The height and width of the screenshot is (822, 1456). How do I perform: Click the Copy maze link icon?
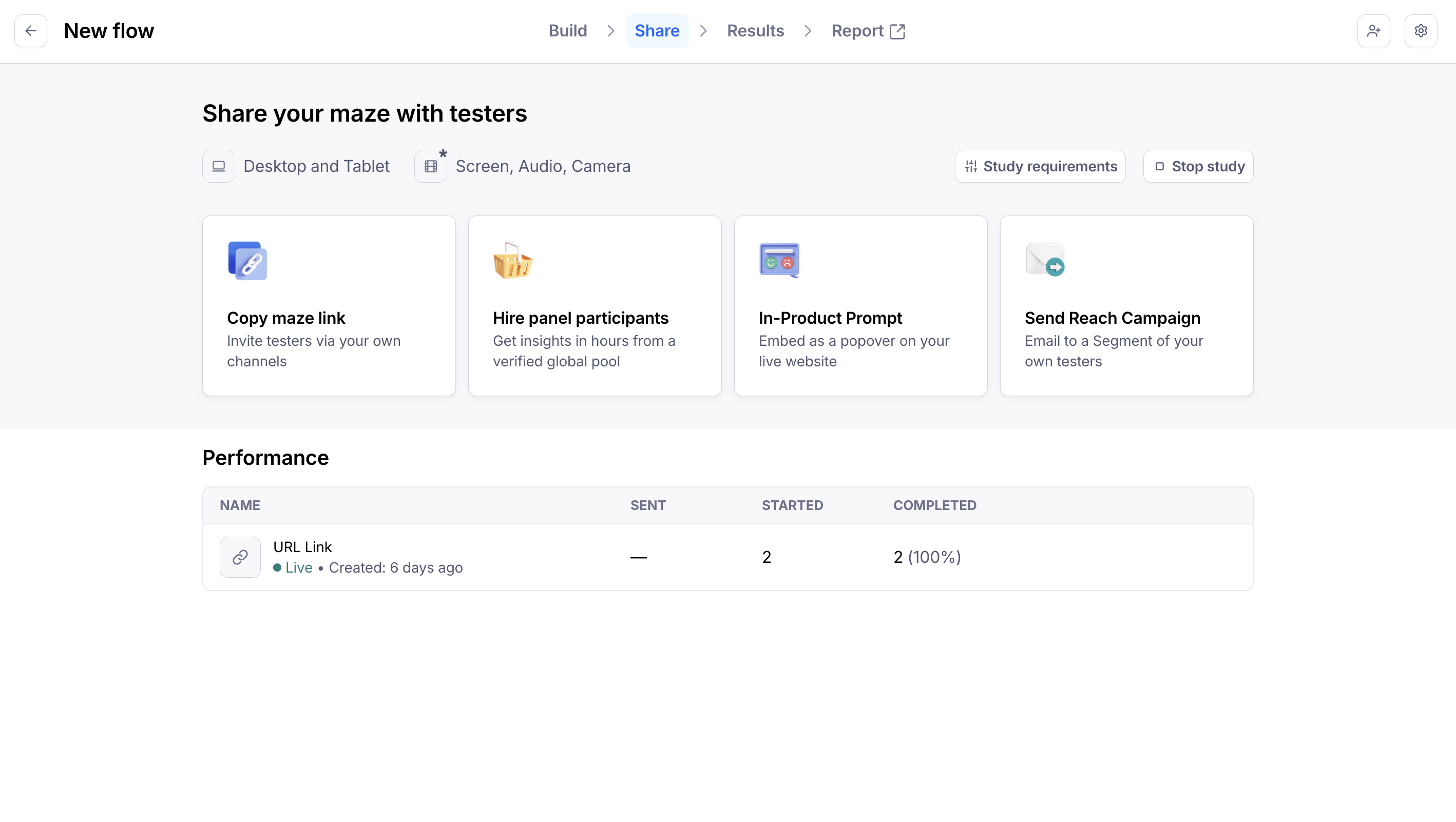pyautogui.click(x=247, y=261)
